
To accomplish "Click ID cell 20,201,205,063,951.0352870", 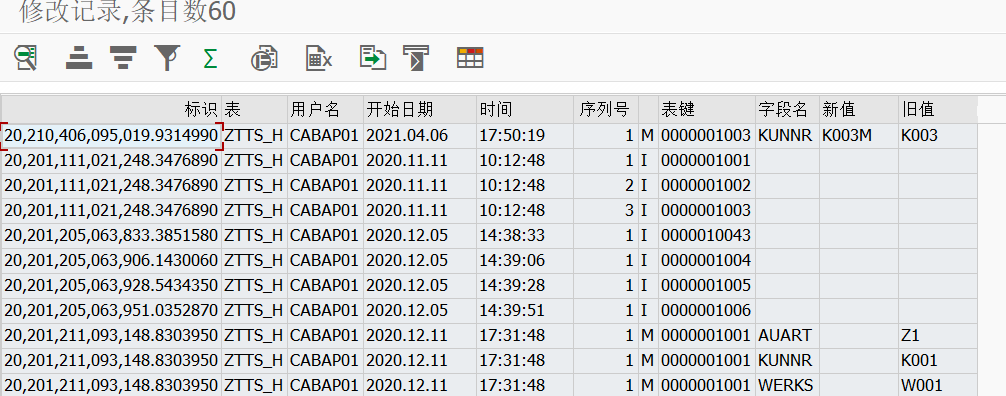I will (112, 311).
